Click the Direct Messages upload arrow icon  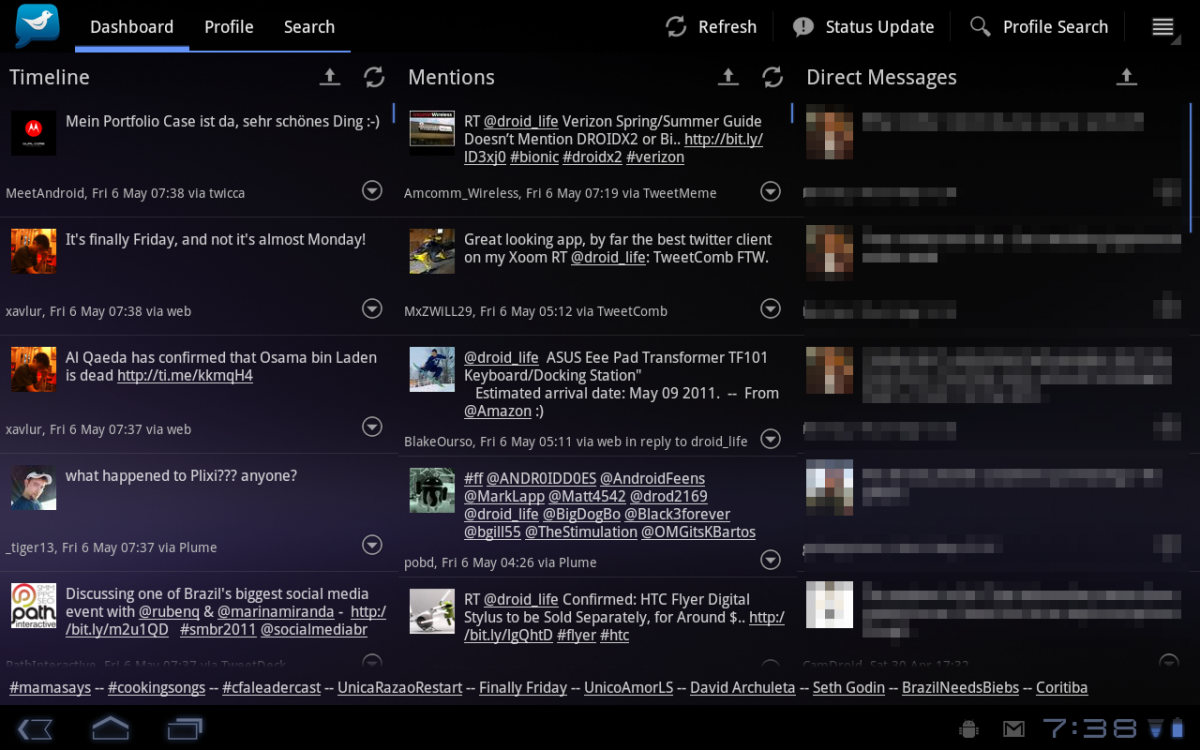[1127, 77]
